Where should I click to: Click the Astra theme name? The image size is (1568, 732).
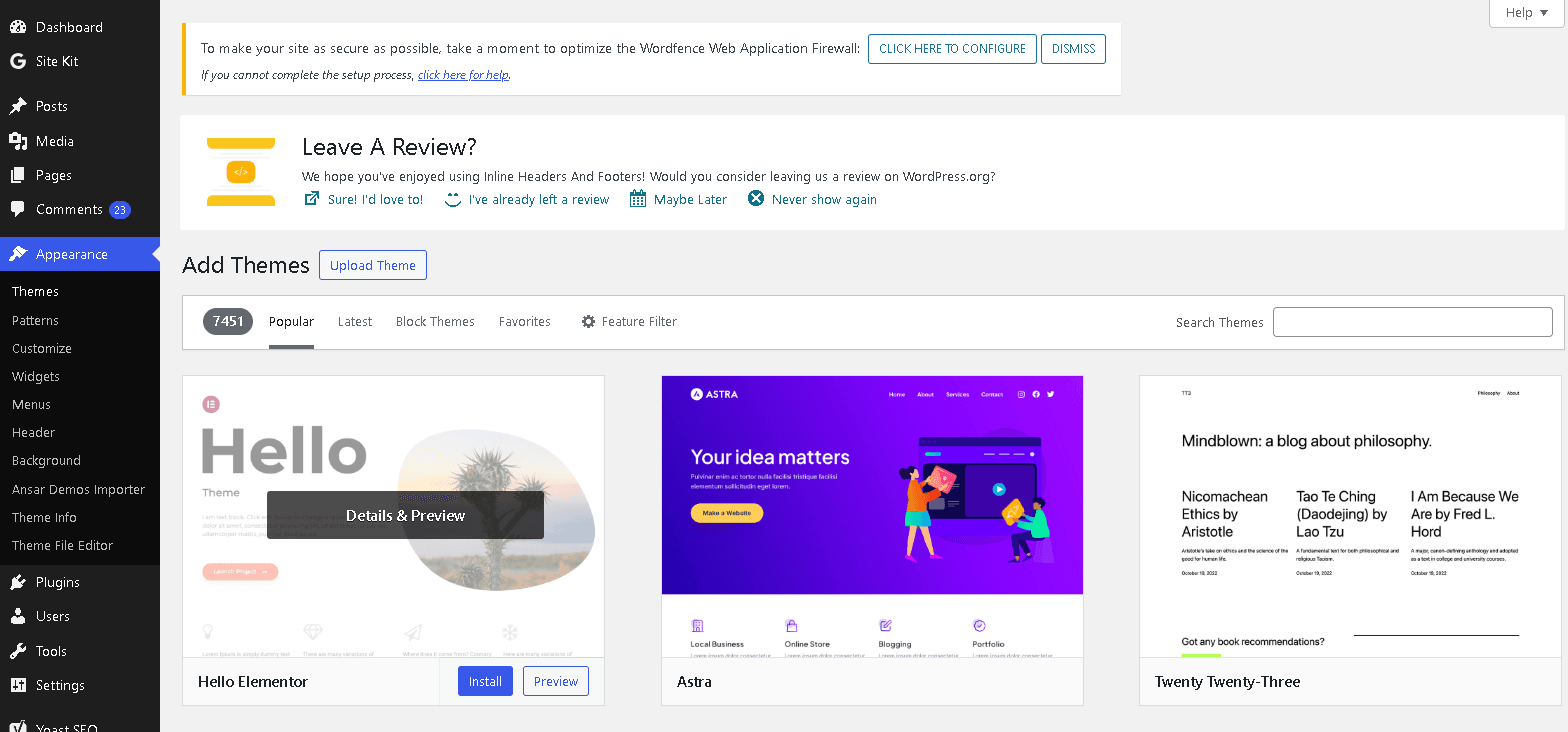pyautogui.click(x=694, y=682)
